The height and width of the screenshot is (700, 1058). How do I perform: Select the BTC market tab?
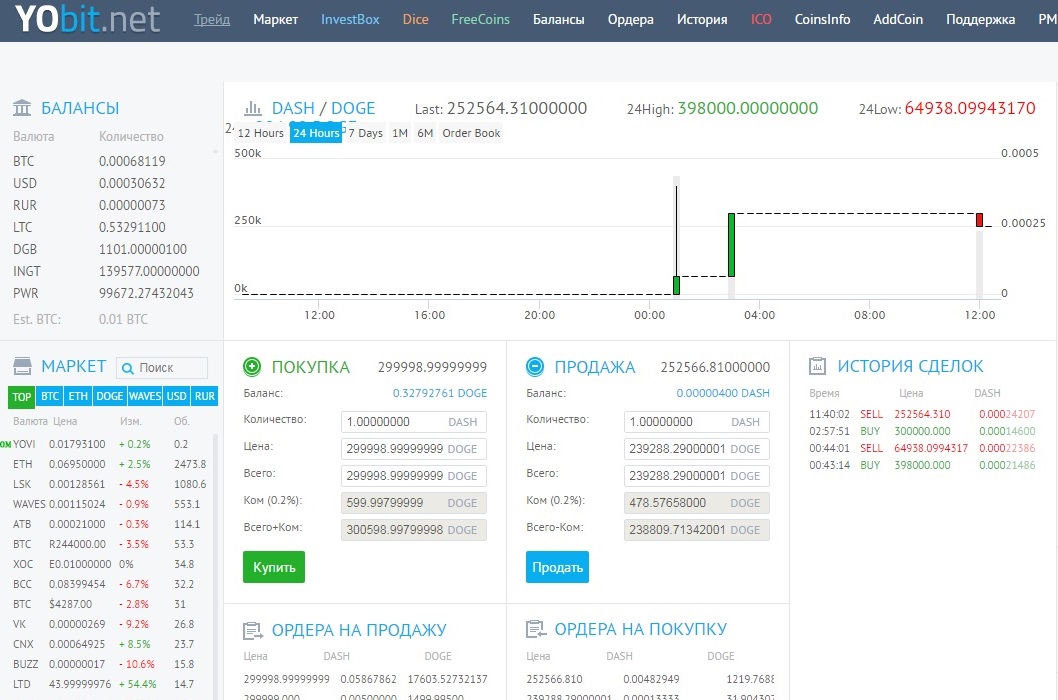pyautogui.click(x=50, y=396)
